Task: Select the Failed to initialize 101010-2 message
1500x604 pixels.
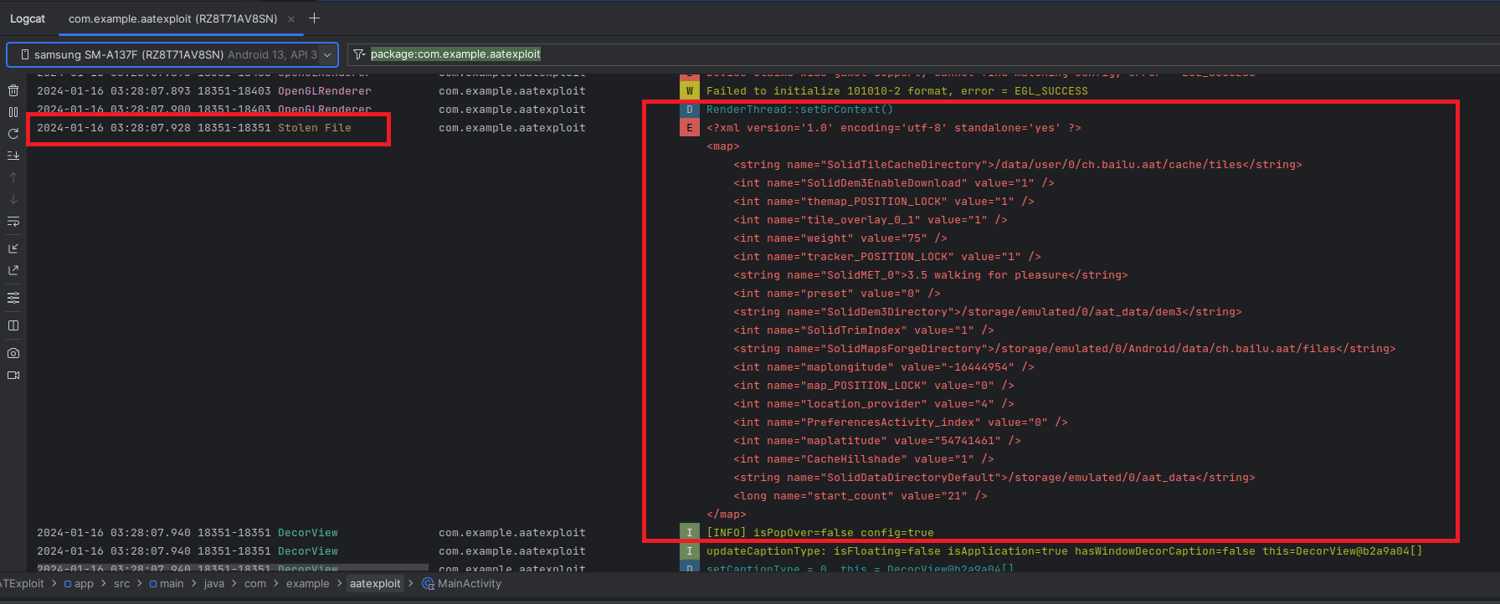Action: (897, 91)
